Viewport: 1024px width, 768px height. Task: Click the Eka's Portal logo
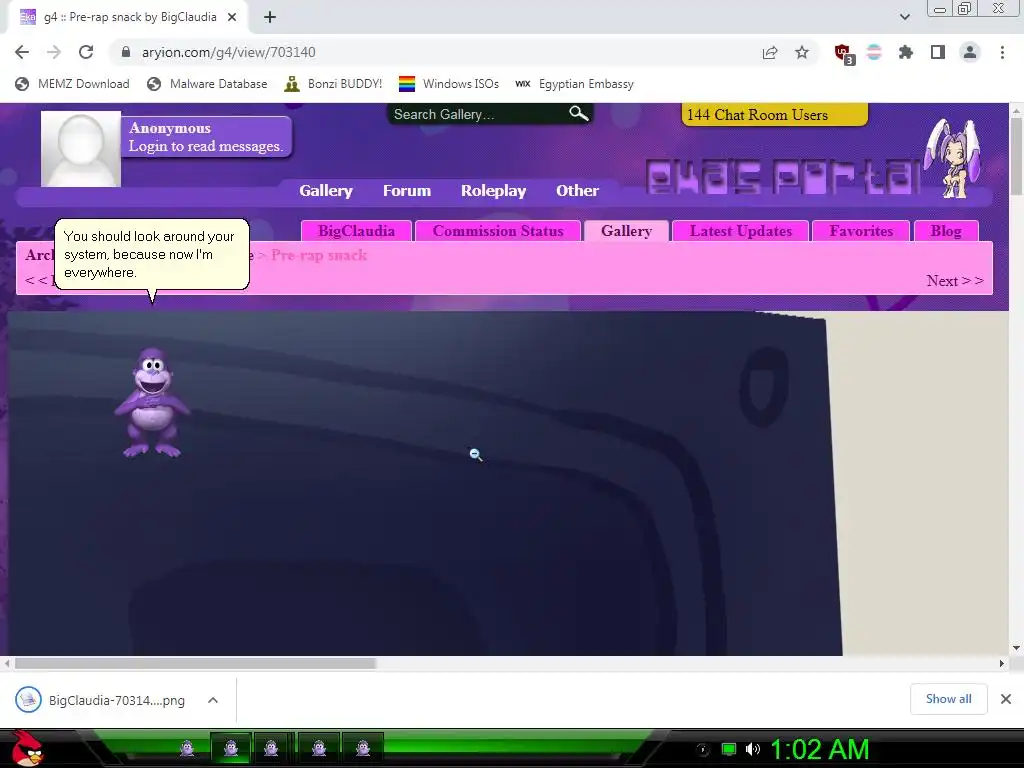point(784,176)
